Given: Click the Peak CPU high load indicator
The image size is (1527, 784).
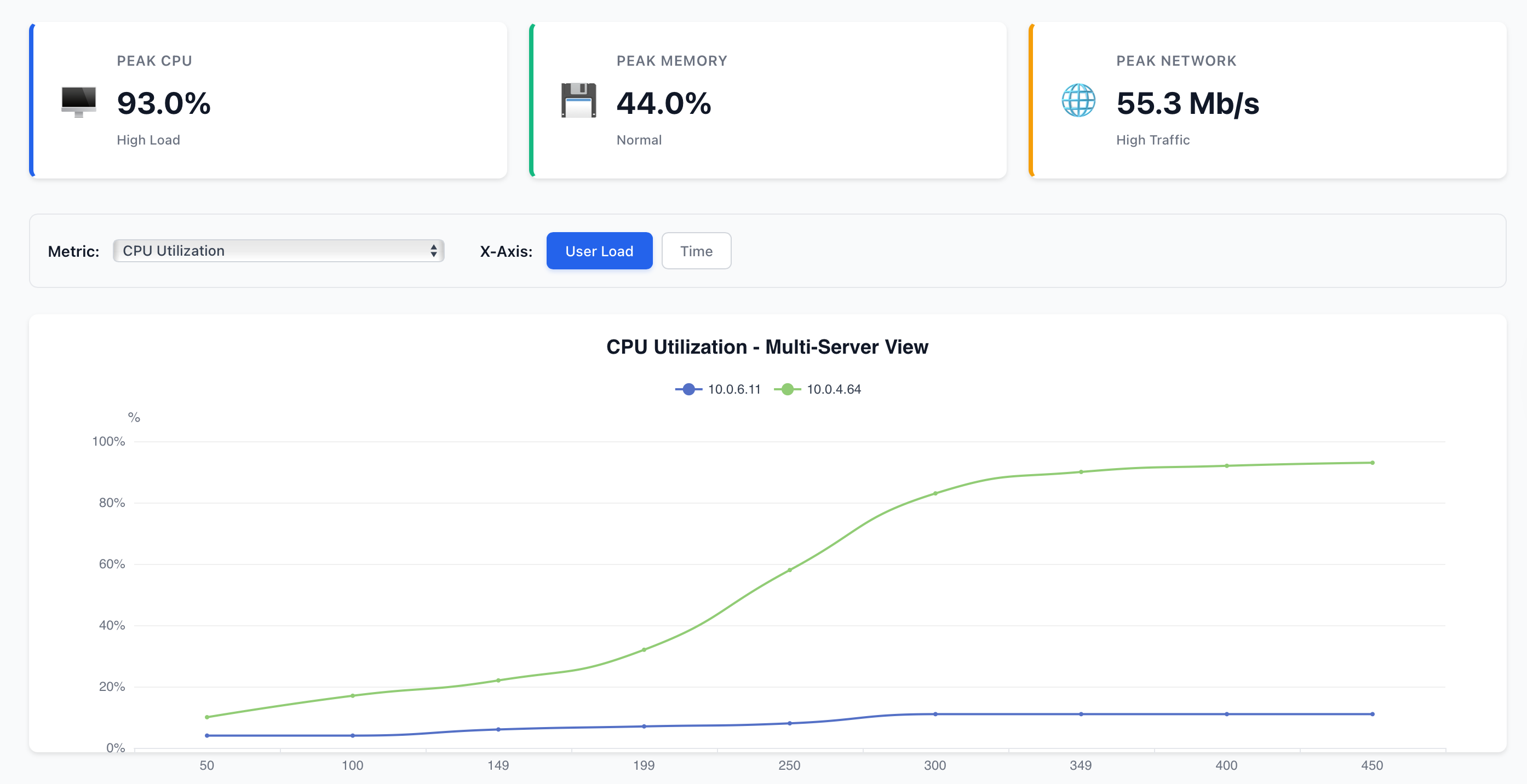Looking at the screenshot, I should (x=148, y=140).
